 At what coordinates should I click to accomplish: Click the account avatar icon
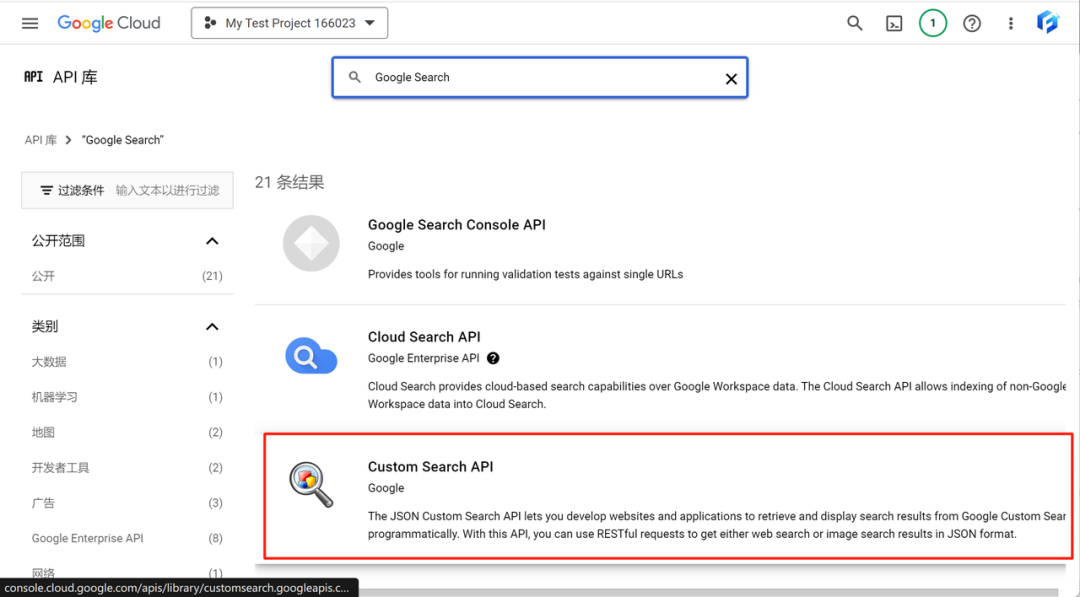(x=1048, y=23)
